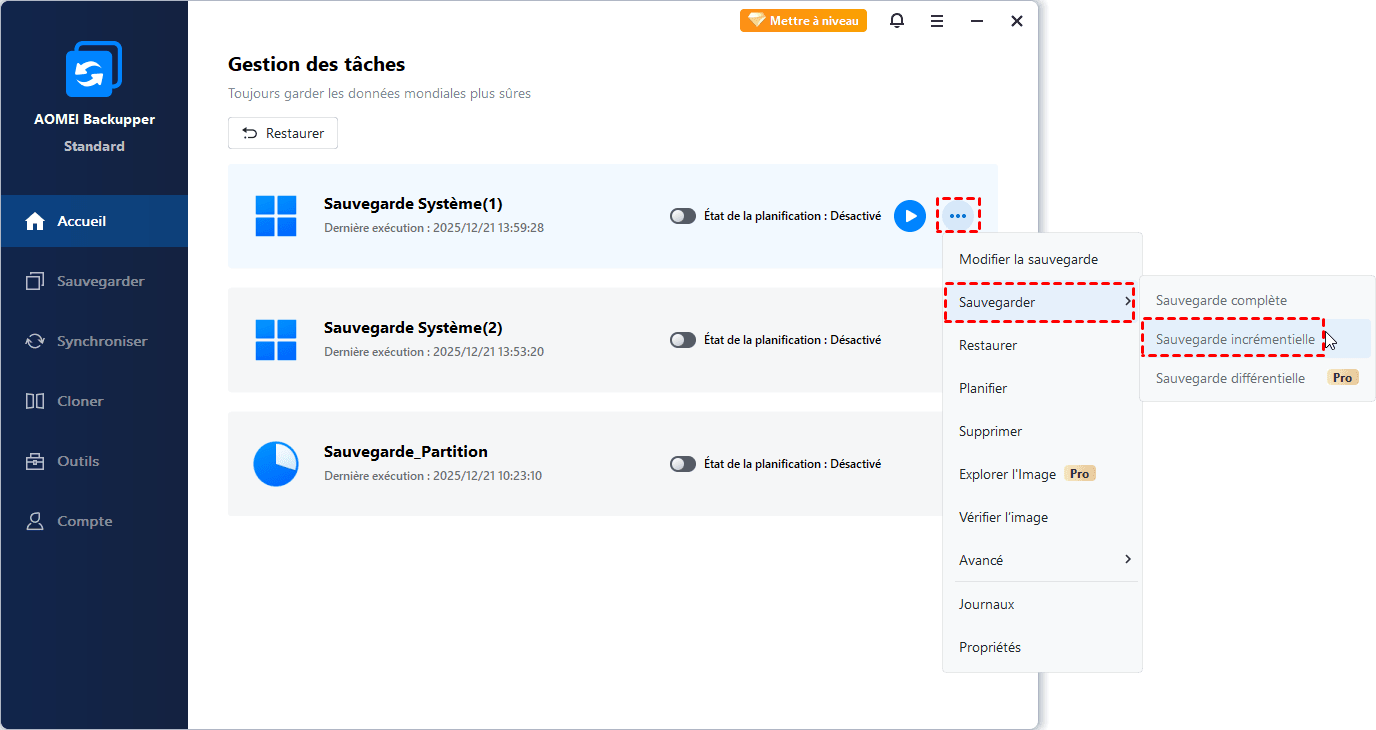Run Sauvegarde Système(1) with play button
The width and height of the screenshot is (1376, 730).
909,216
